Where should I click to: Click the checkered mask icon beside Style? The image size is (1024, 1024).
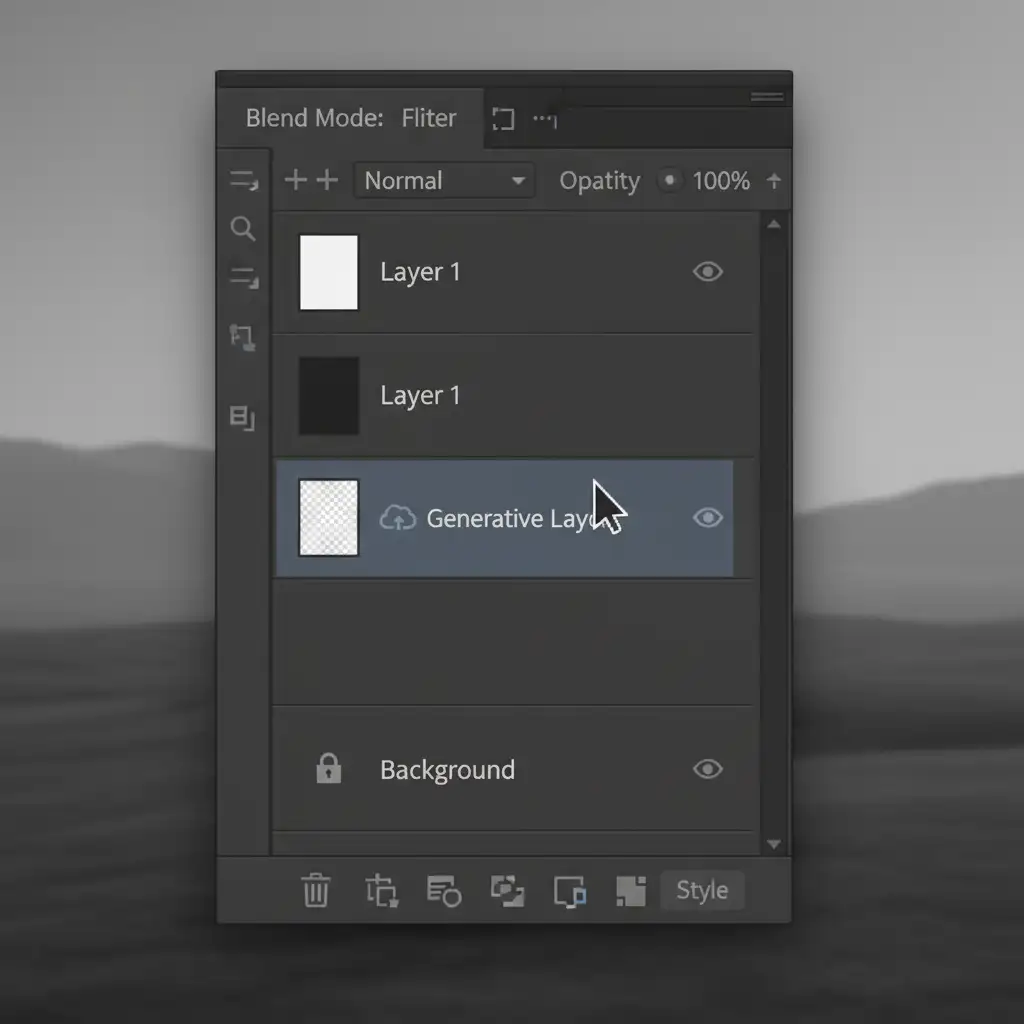631,890
